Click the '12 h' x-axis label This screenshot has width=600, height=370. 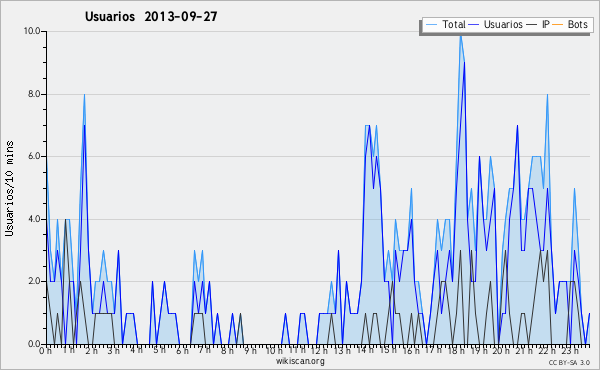tap(319, 350)
